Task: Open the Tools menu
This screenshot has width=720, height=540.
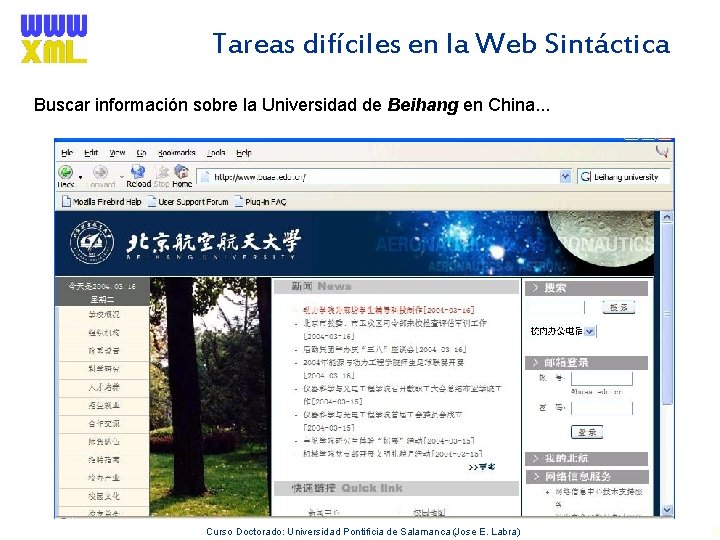Action: tap(216, 152)
